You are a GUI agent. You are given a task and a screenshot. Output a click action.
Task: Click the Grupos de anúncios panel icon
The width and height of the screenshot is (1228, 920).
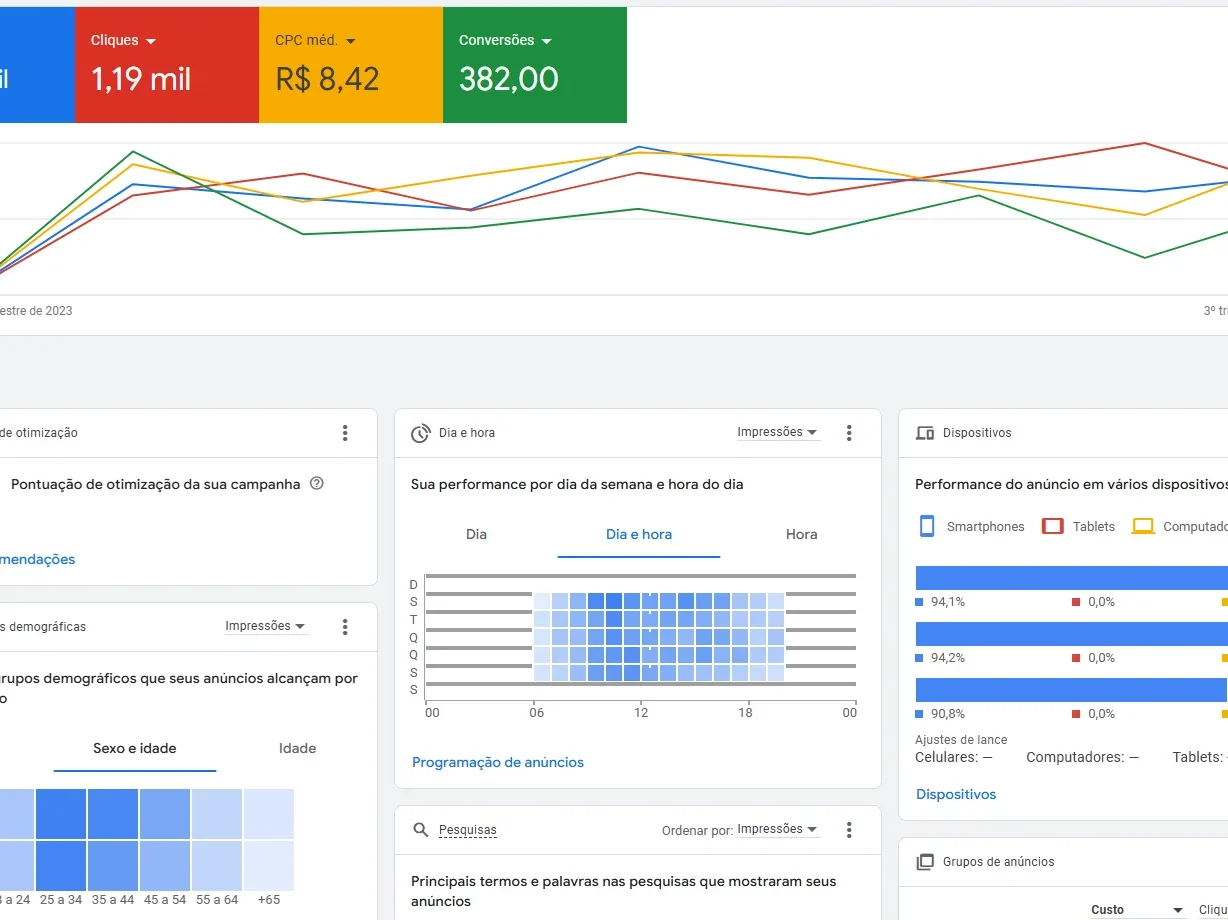pos(924,861)
